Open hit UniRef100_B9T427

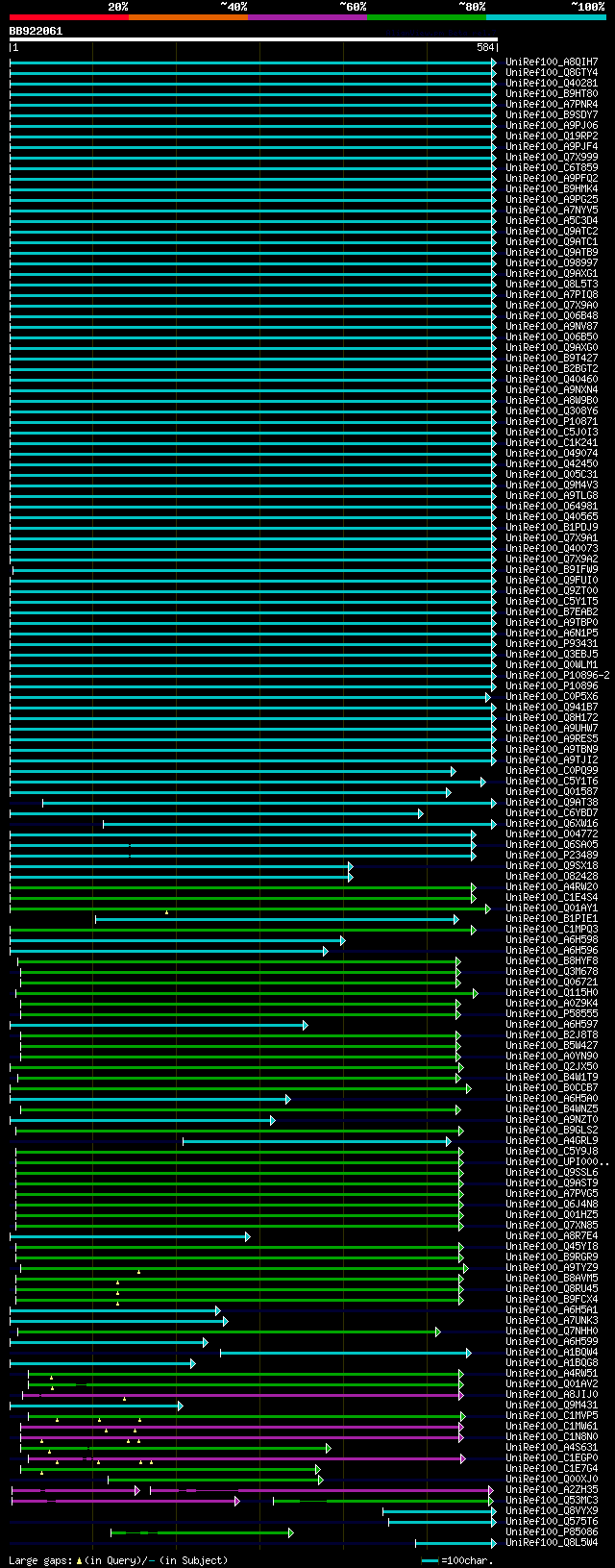pyautogui.click(x=552, y=358)
